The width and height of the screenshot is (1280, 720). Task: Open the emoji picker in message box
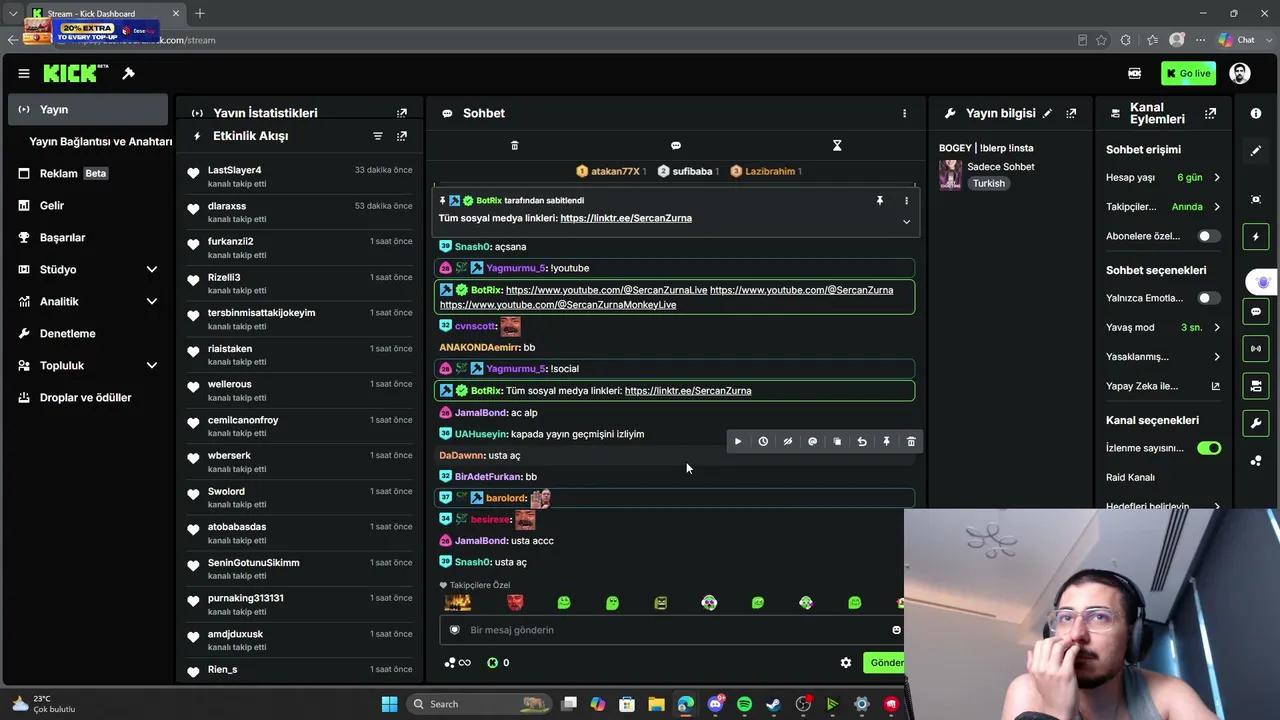pos(896,630)
